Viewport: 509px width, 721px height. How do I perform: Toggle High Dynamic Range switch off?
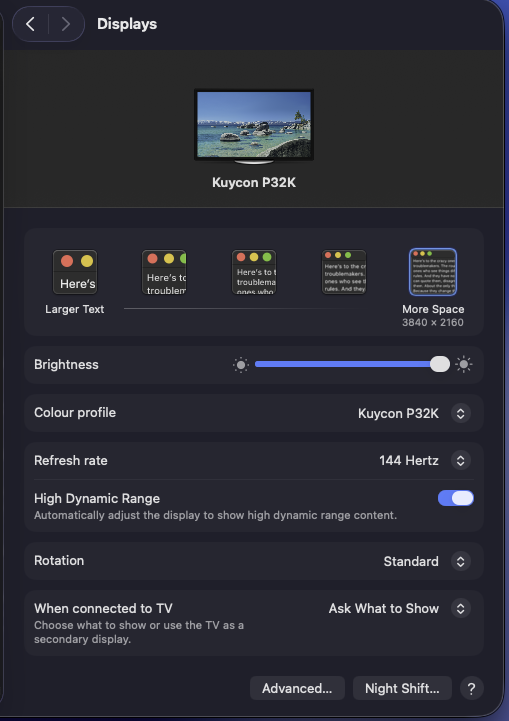coord(456,498)
